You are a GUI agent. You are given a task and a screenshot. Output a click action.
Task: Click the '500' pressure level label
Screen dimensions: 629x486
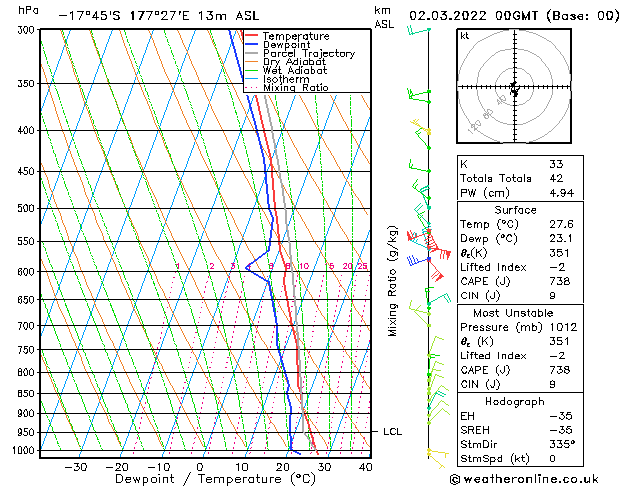28,209
